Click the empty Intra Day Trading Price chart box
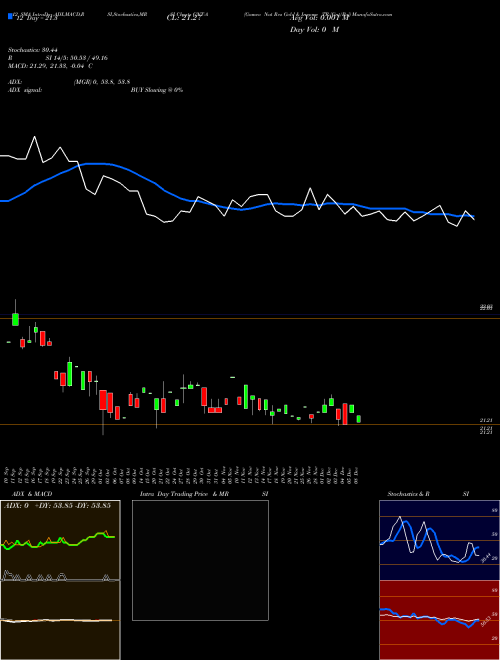 [x=200, y=560]
